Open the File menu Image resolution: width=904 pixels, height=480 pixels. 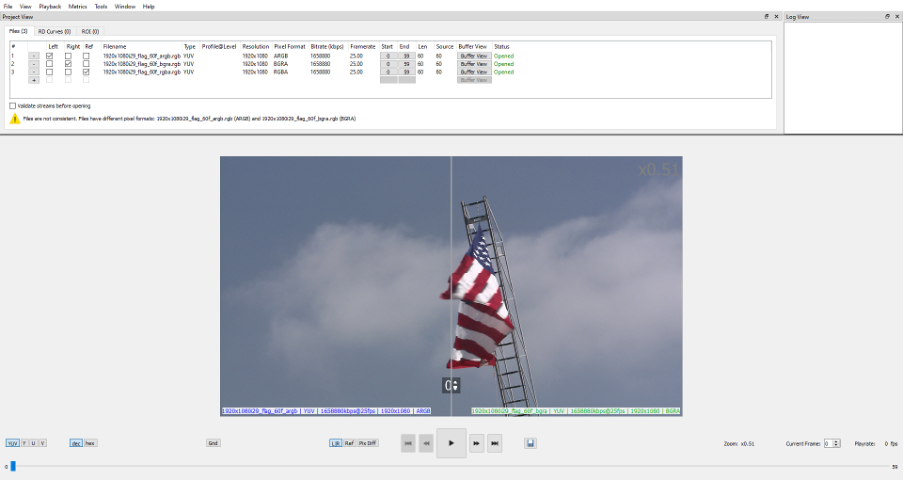pos(8,6)
